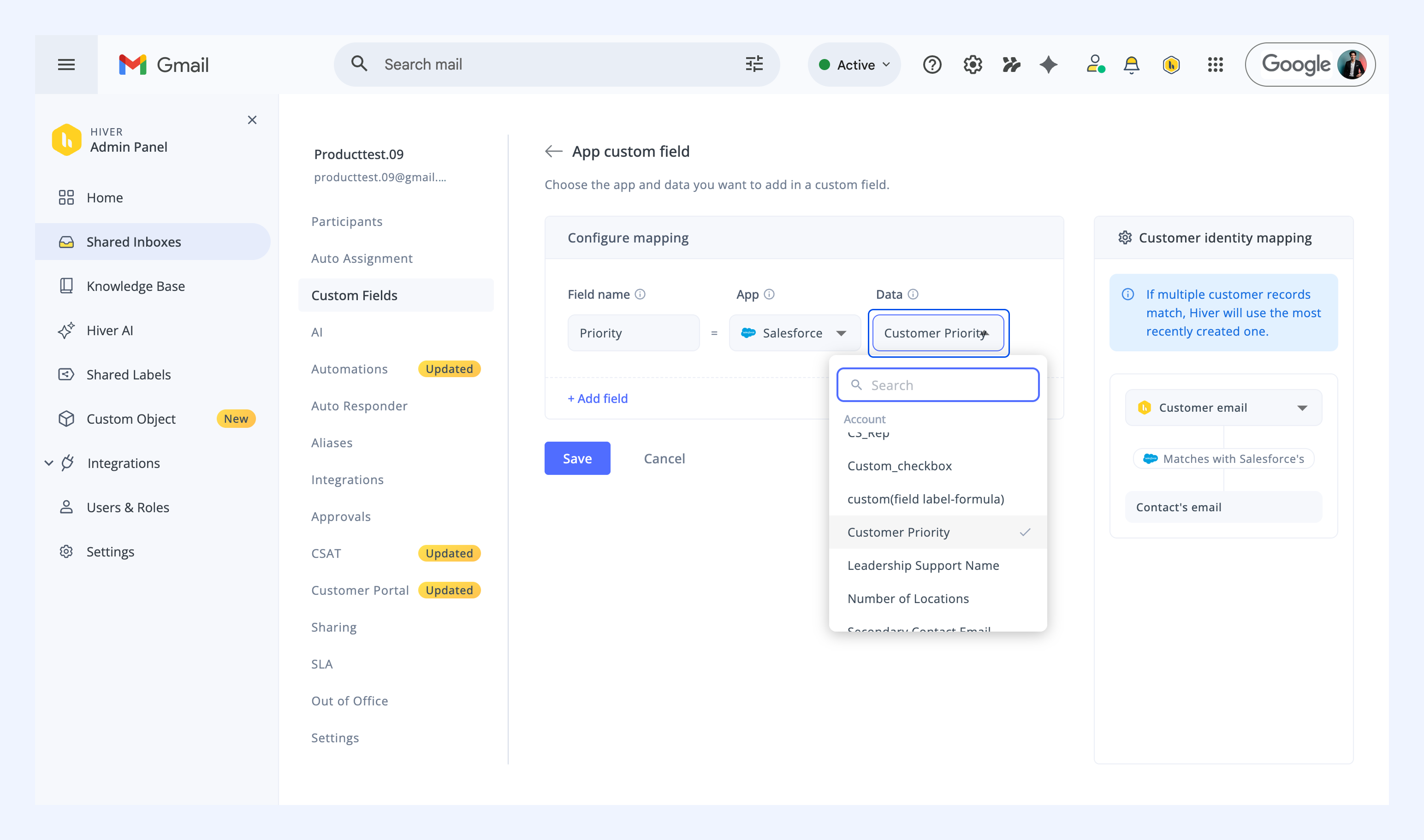Click info icon next to Field name

640,294
